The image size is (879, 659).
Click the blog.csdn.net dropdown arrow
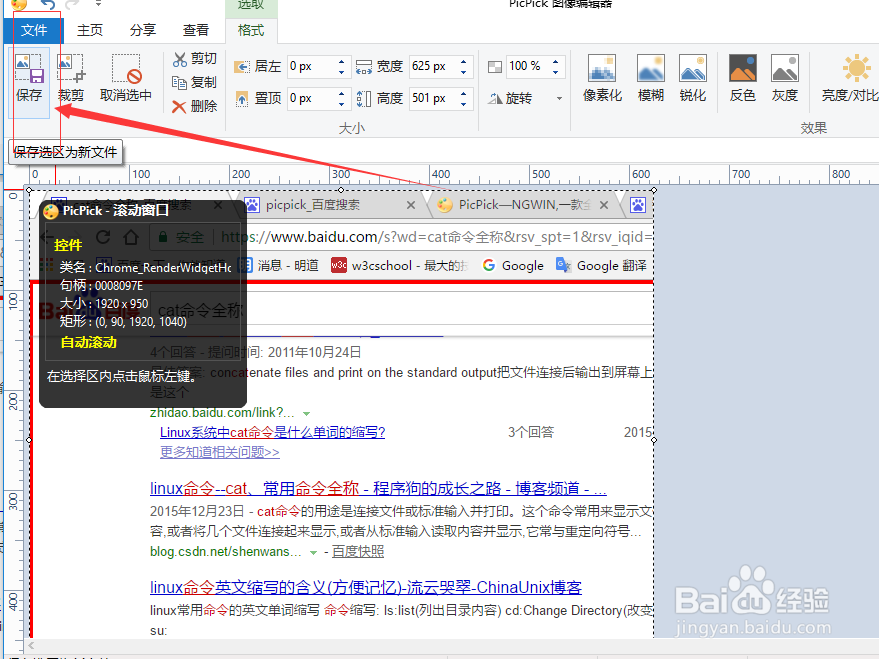(313, 553)
